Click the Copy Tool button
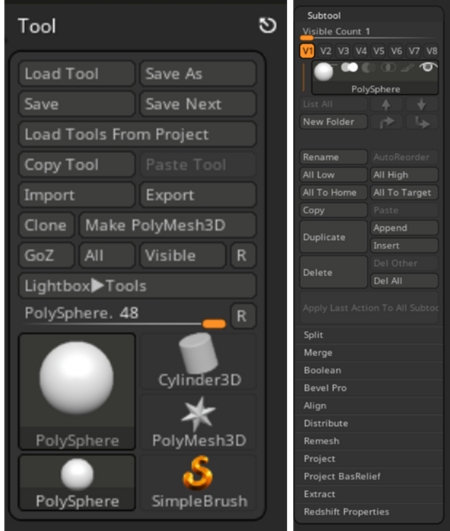450x531 pixels. pyautogui.click(x=77, y=165)
